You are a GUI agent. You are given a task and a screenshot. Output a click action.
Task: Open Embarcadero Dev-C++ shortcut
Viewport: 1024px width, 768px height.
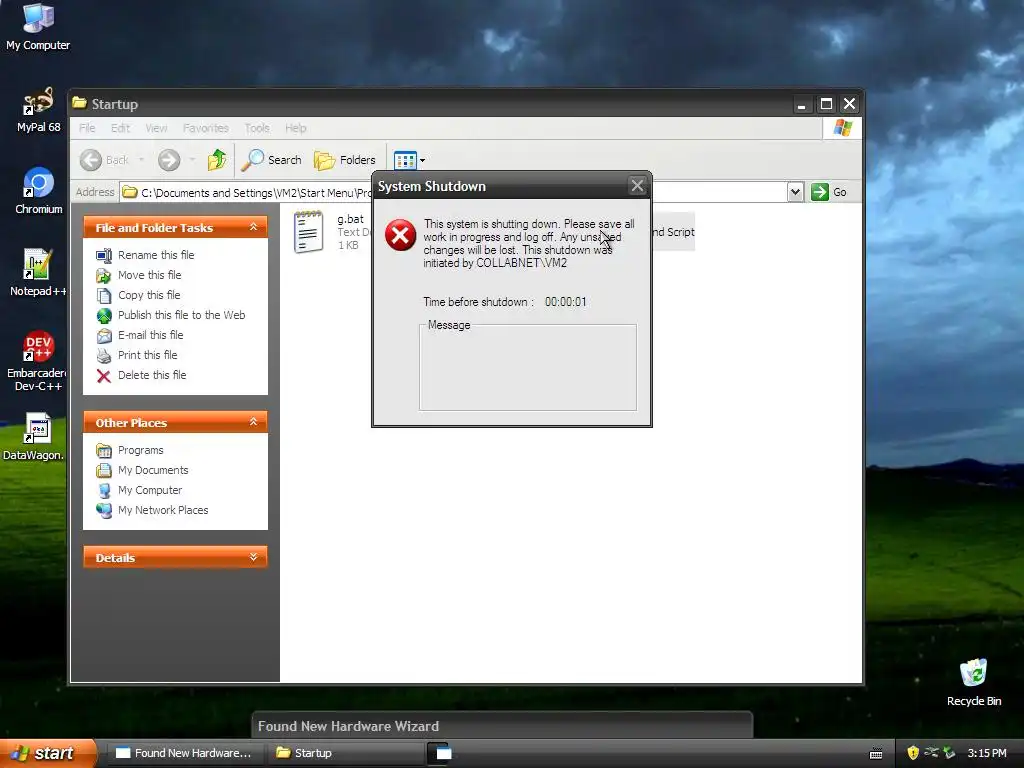coord(38,361)
